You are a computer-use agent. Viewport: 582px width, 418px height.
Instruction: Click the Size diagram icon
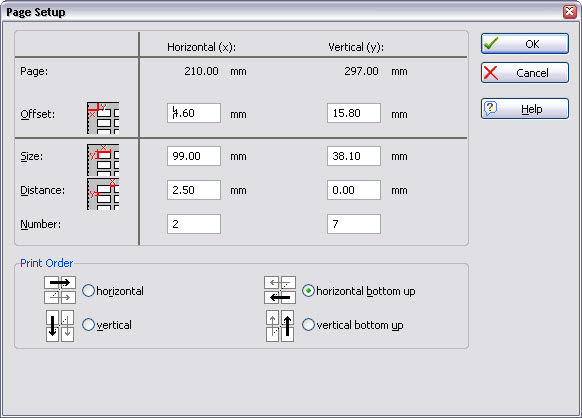tap(103, 160)
